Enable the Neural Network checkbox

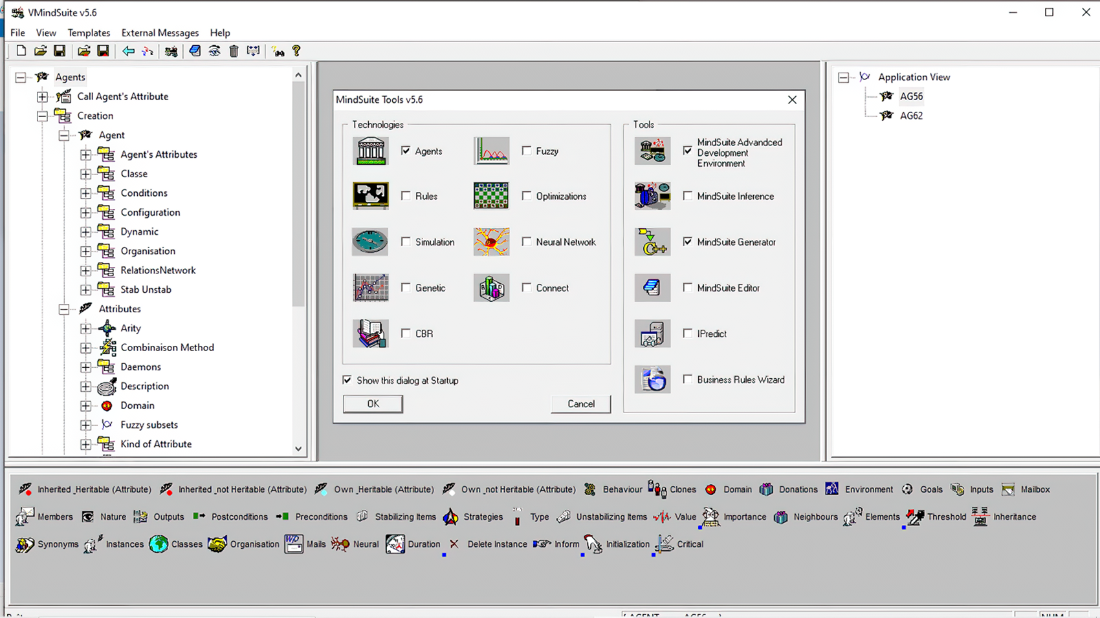527,242
